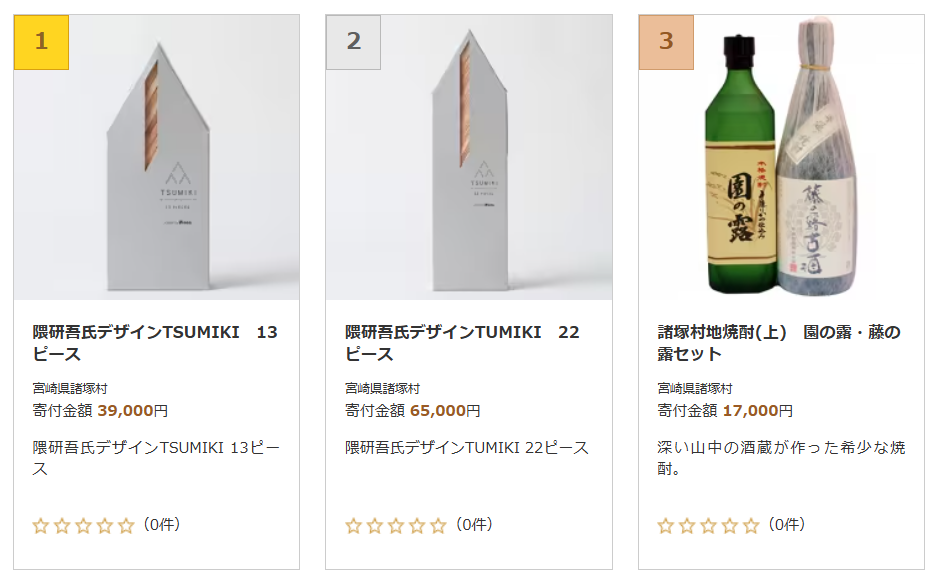Click third star of TUMIKI 22 piece rating

(x=396, y=527)
